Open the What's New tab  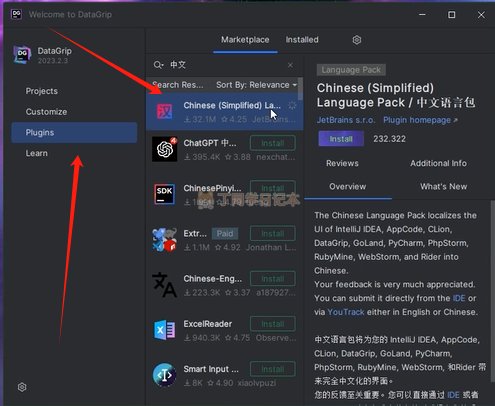(444, 187)
